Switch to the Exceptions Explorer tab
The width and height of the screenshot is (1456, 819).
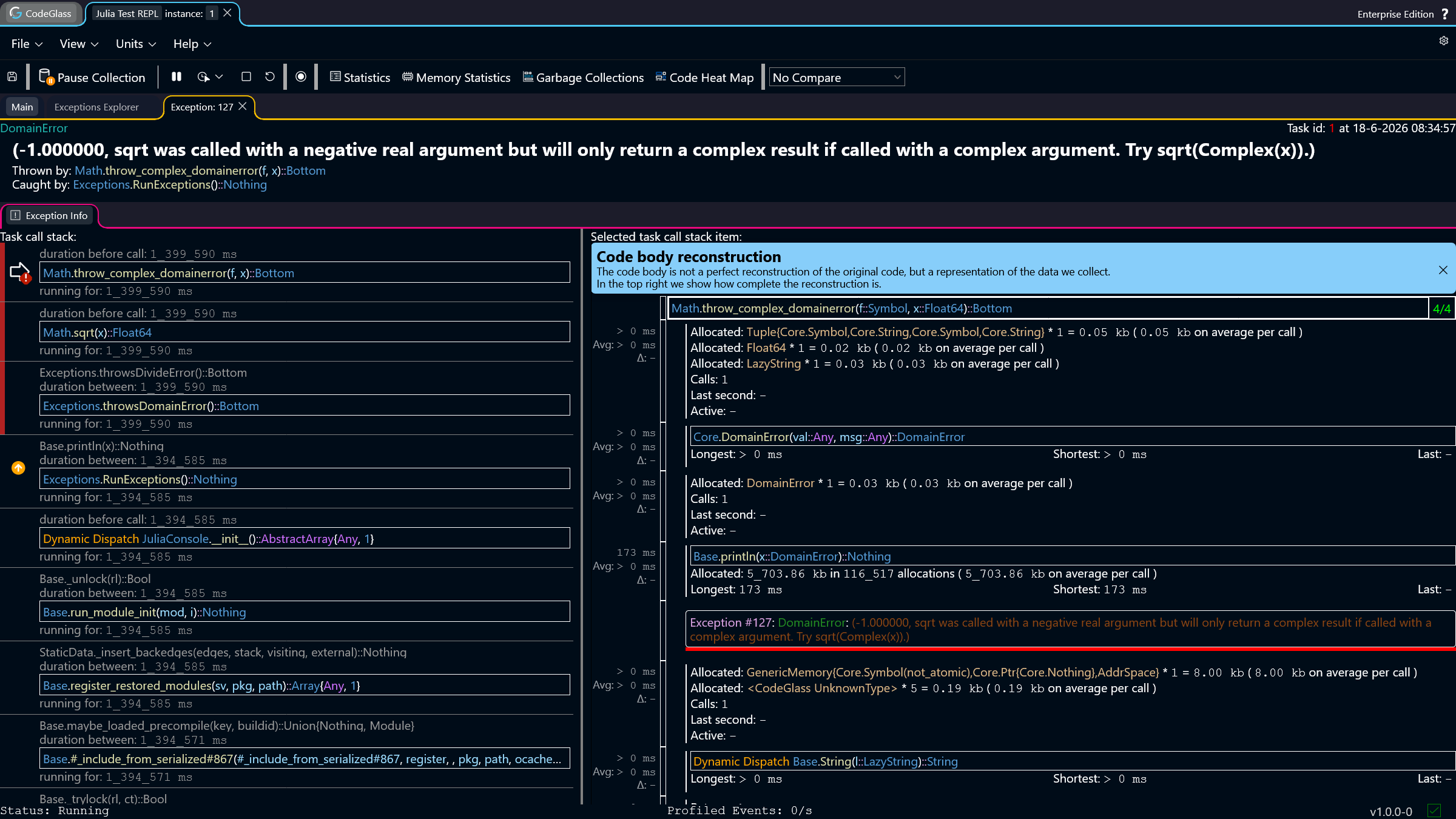[96, 107]
